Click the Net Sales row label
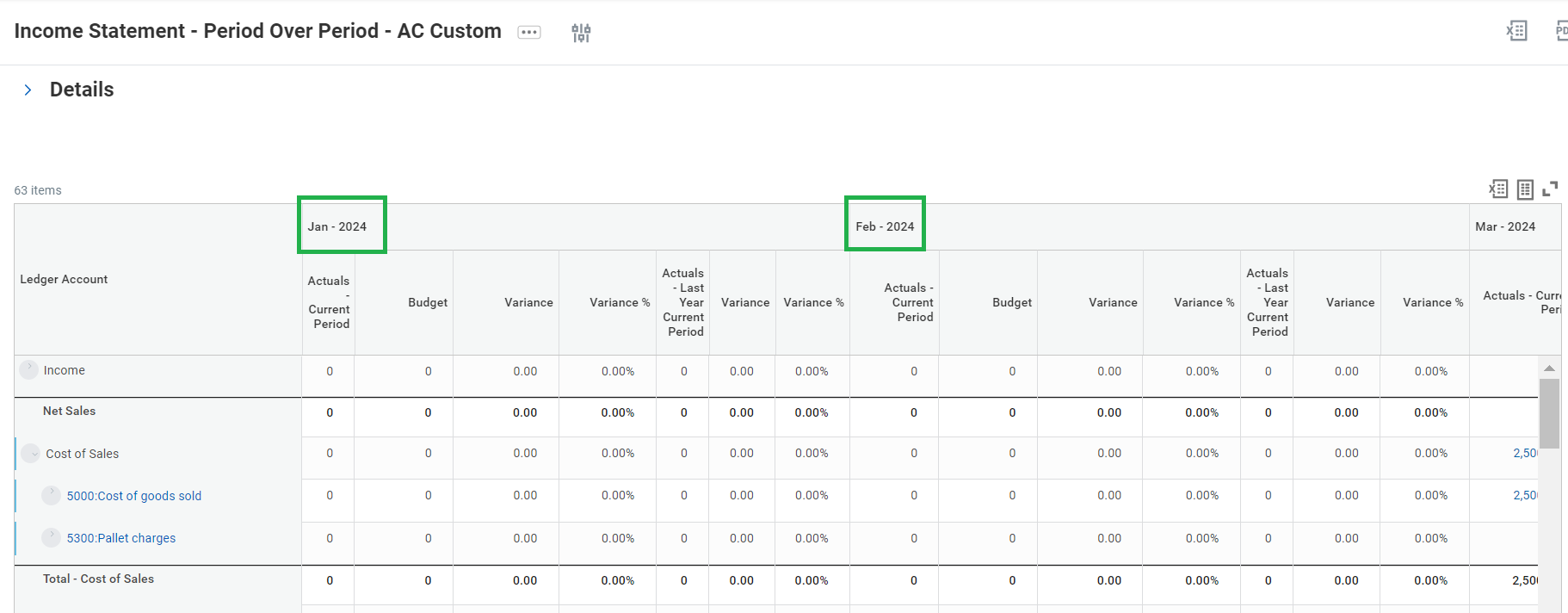Viewport: 1568px width, 613px height. pos(69,411)
